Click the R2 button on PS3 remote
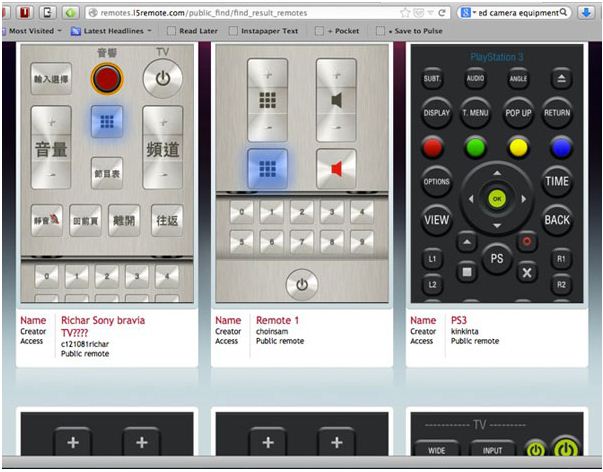This screenshot has width=603, height=472. pos(561,285)
